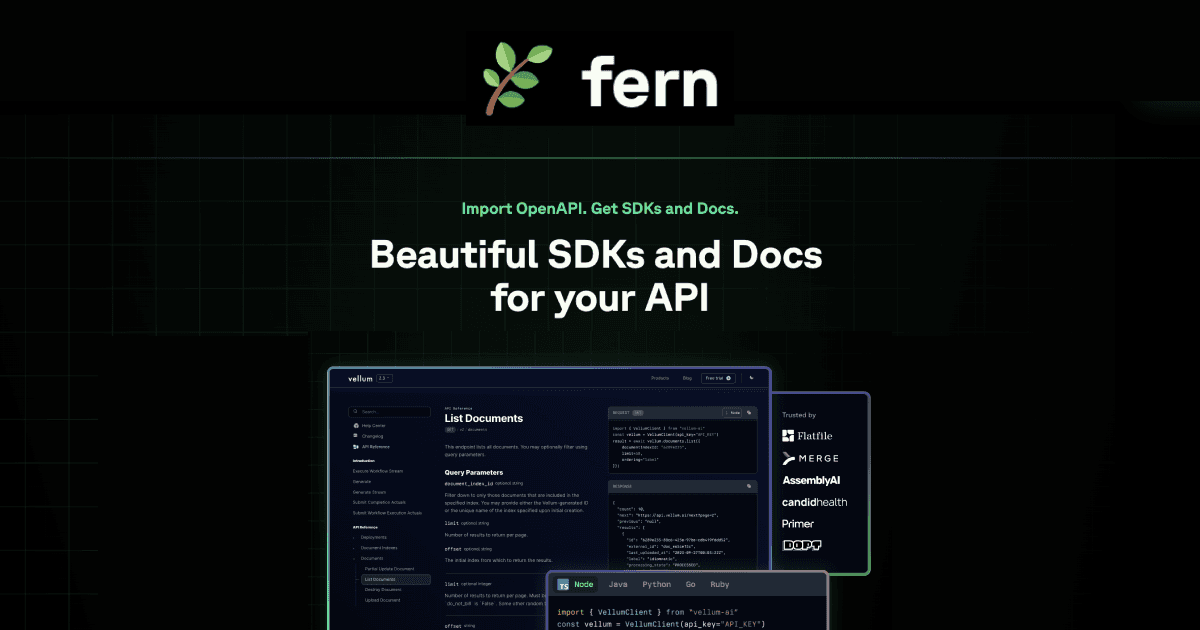Image resolution: width=1200 pixels, height=630 pixels.
Task: Open Submit Completion Actuals in sidebar
Action: point(379,503)
